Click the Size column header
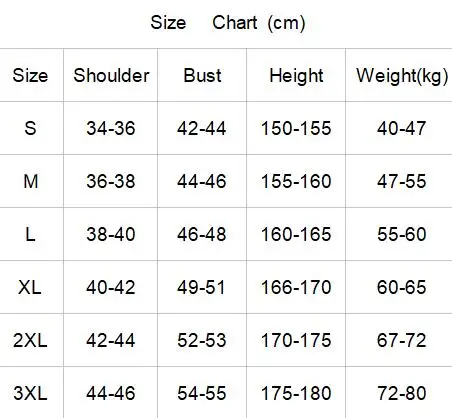This screenshot has width=452, height=418. click(x=30, y=75)
